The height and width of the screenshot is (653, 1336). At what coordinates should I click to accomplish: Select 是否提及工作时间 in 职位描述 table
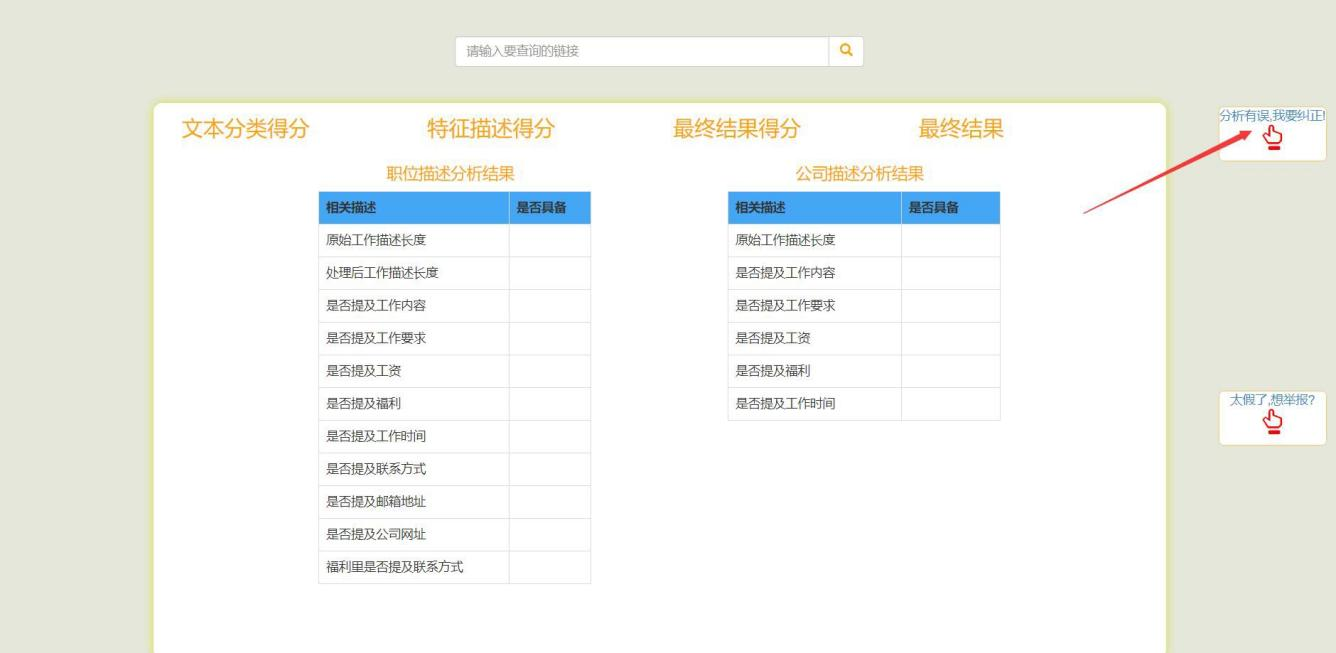click(x=455, y=437)
